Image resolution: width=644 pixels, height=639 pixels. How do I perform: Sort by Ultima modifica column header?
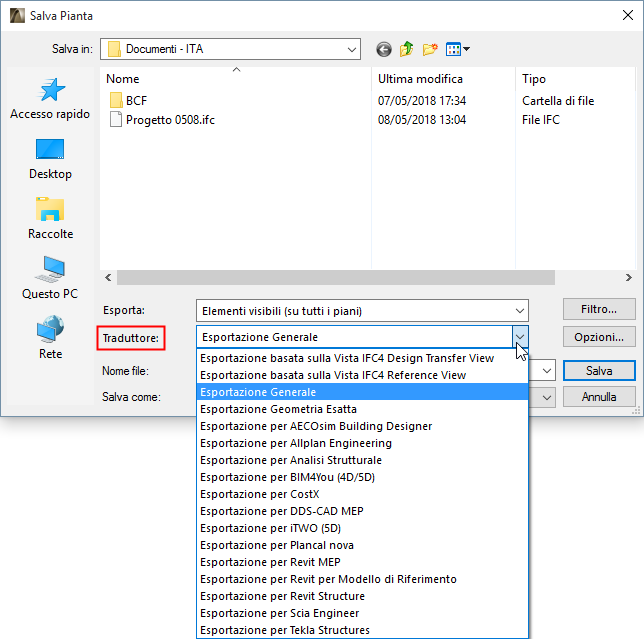click(443, 79)
